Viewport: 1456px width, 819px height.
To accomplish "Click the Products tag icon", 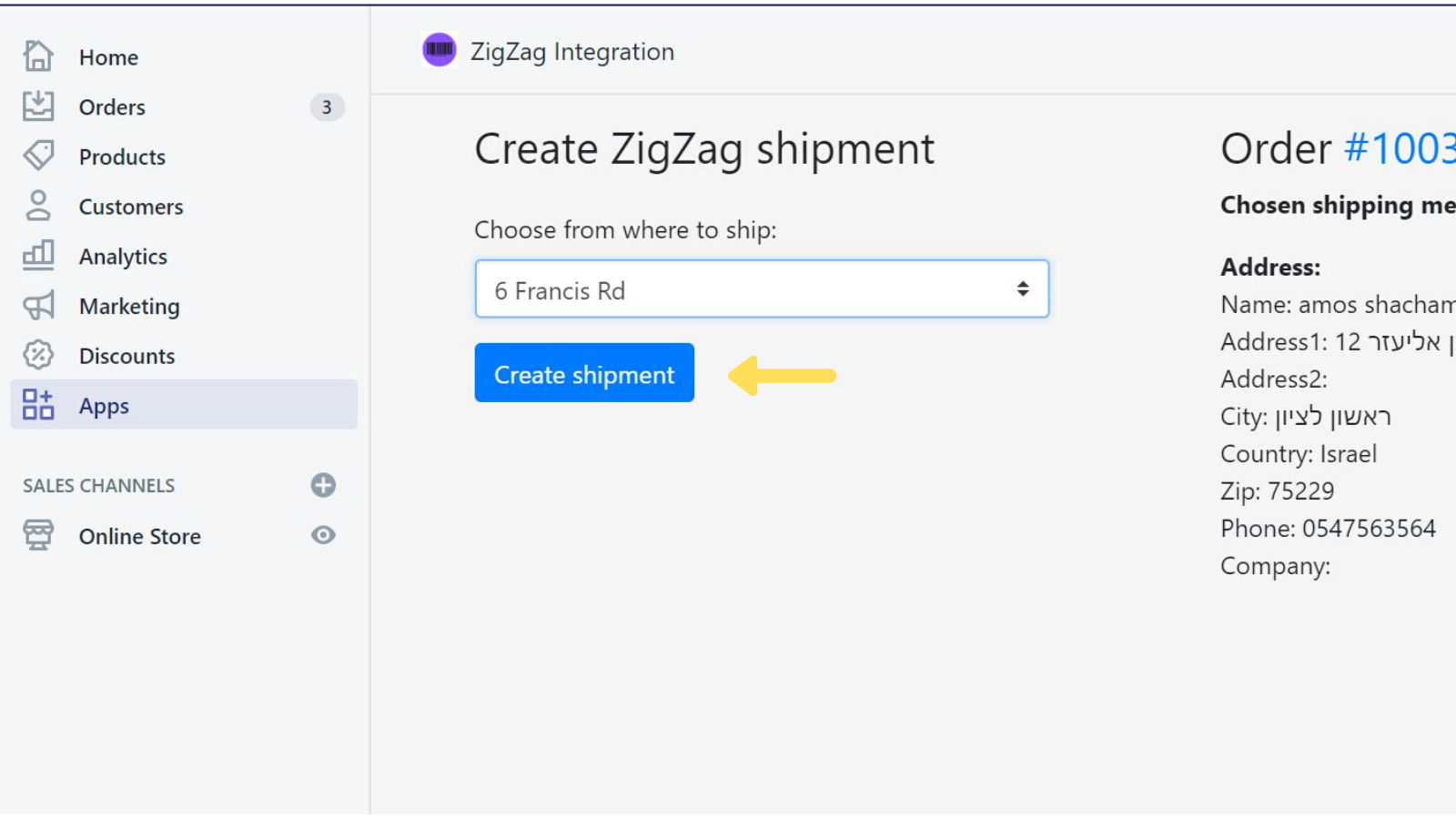I will pos(39,156).
